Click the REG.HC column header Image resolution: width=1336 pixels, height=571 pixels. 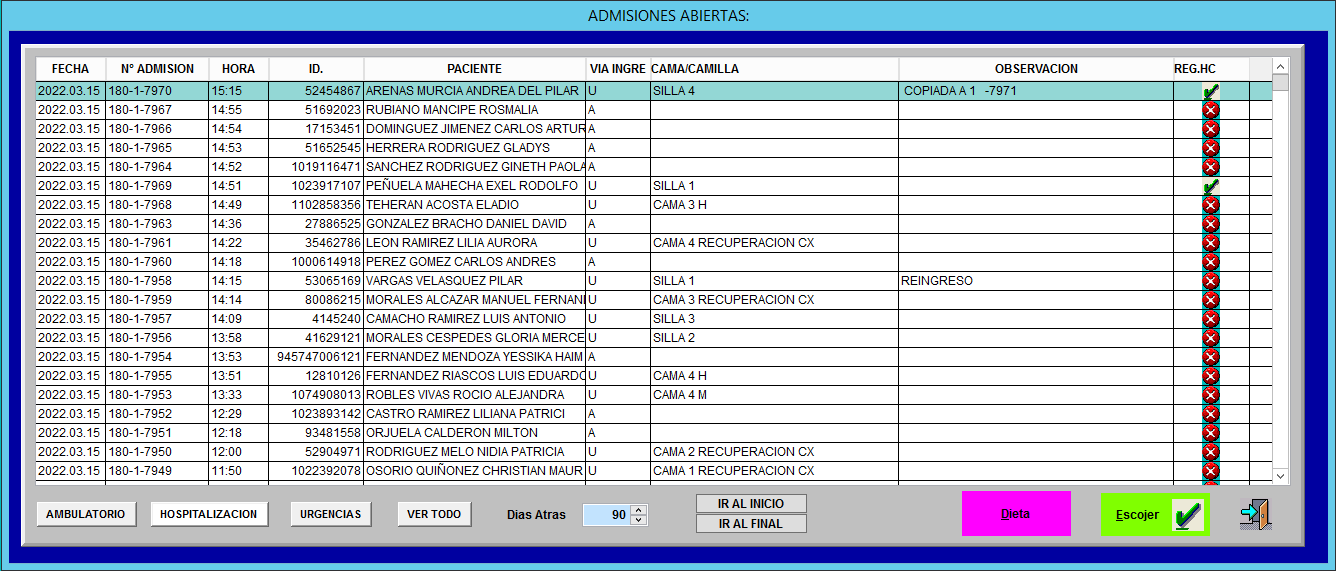1211,69
